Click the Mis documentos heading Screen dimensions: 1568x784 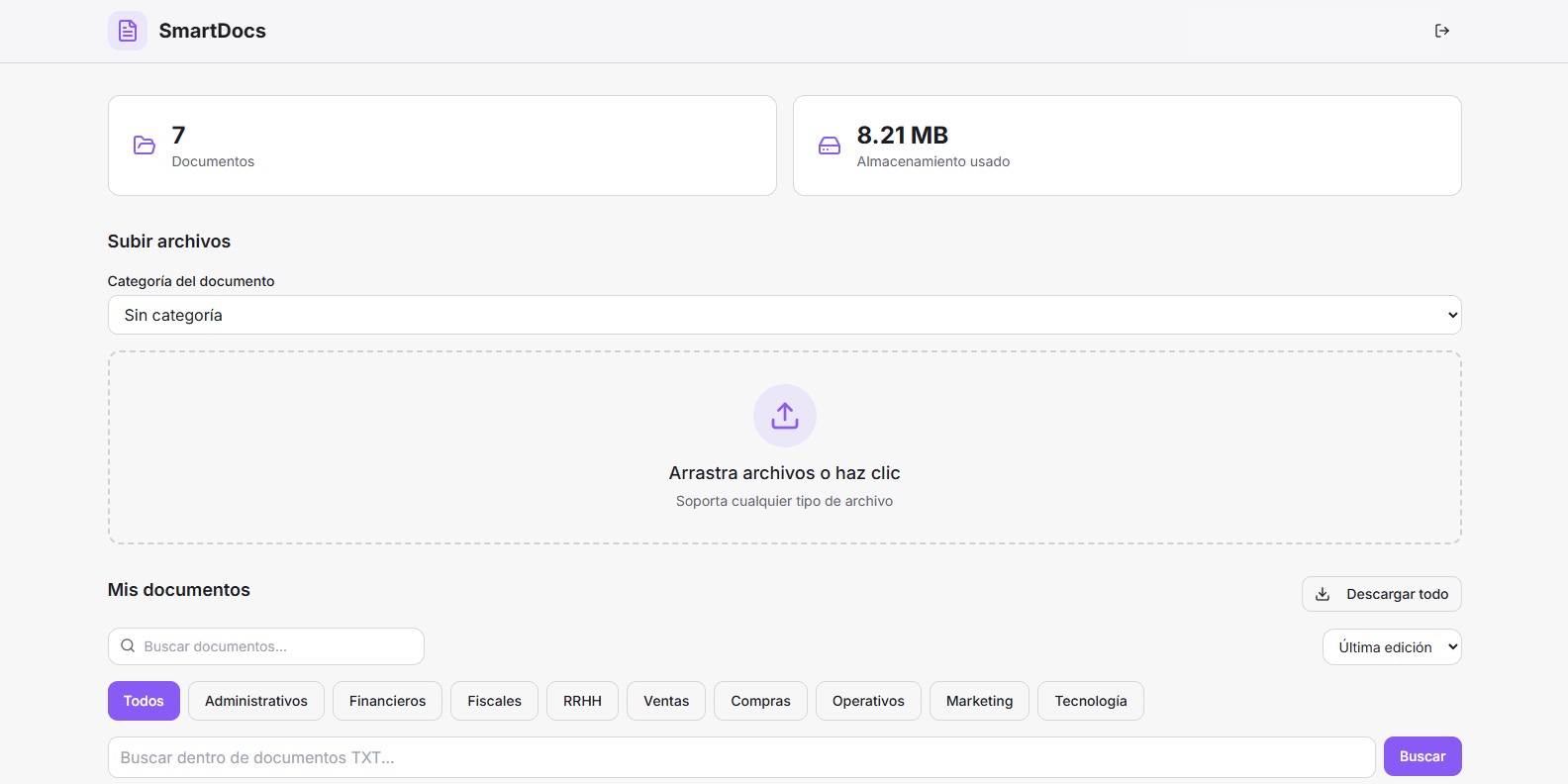(179, 590)
